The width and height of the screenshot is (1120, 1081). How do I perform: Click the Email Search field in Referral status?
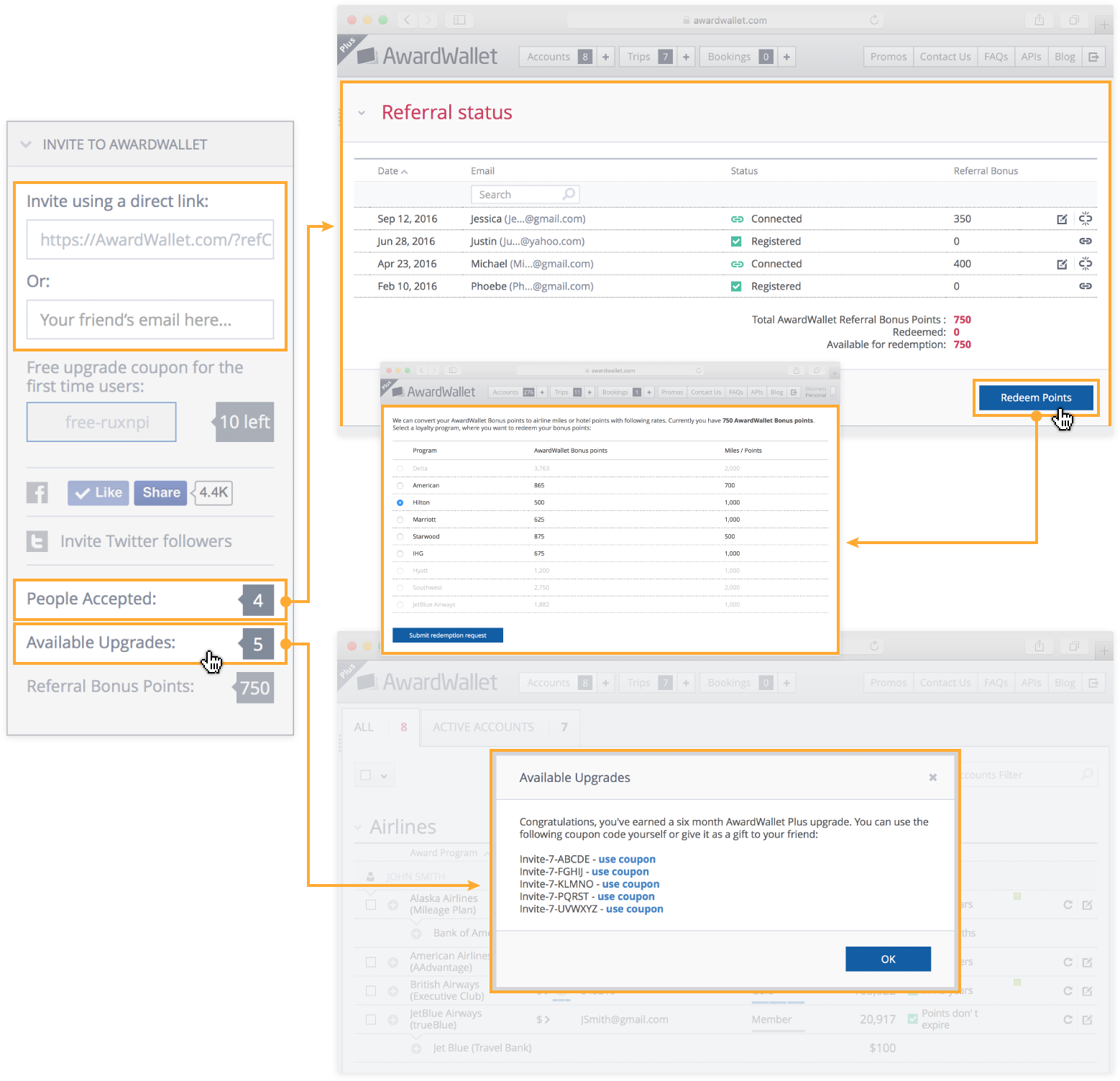pos(525,194)
